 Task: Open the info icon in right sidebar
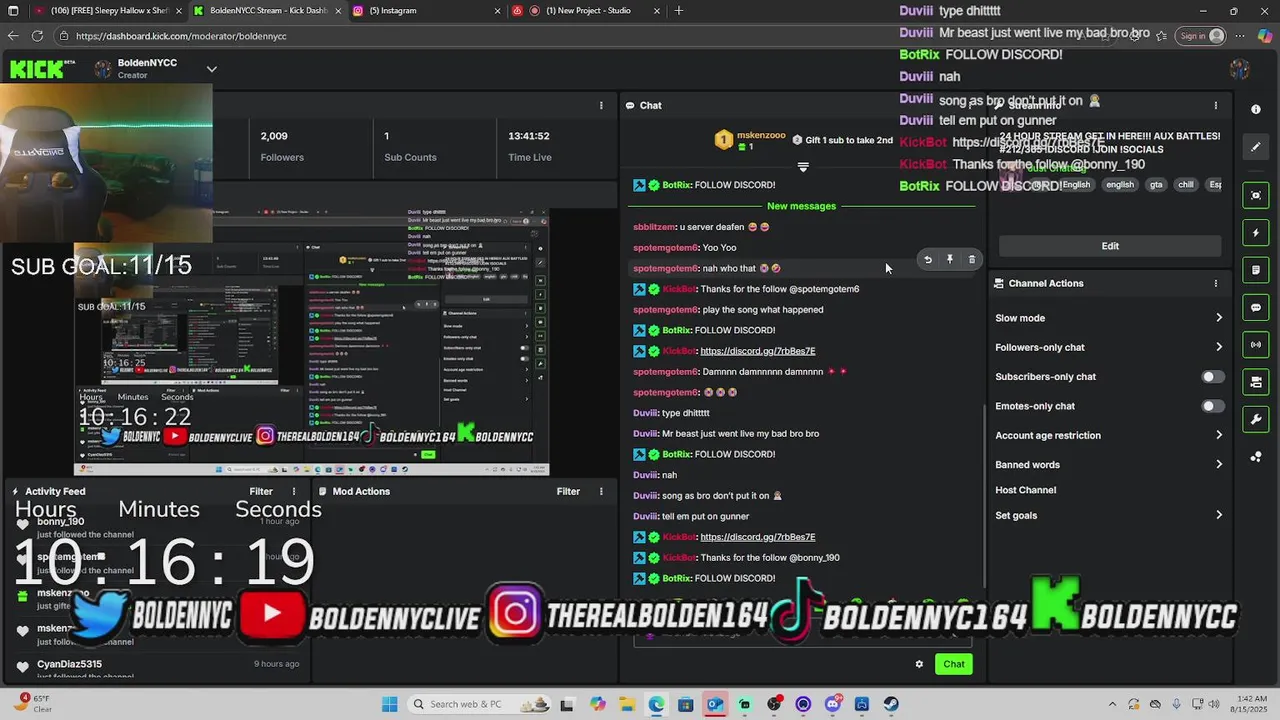[1256, 109]
